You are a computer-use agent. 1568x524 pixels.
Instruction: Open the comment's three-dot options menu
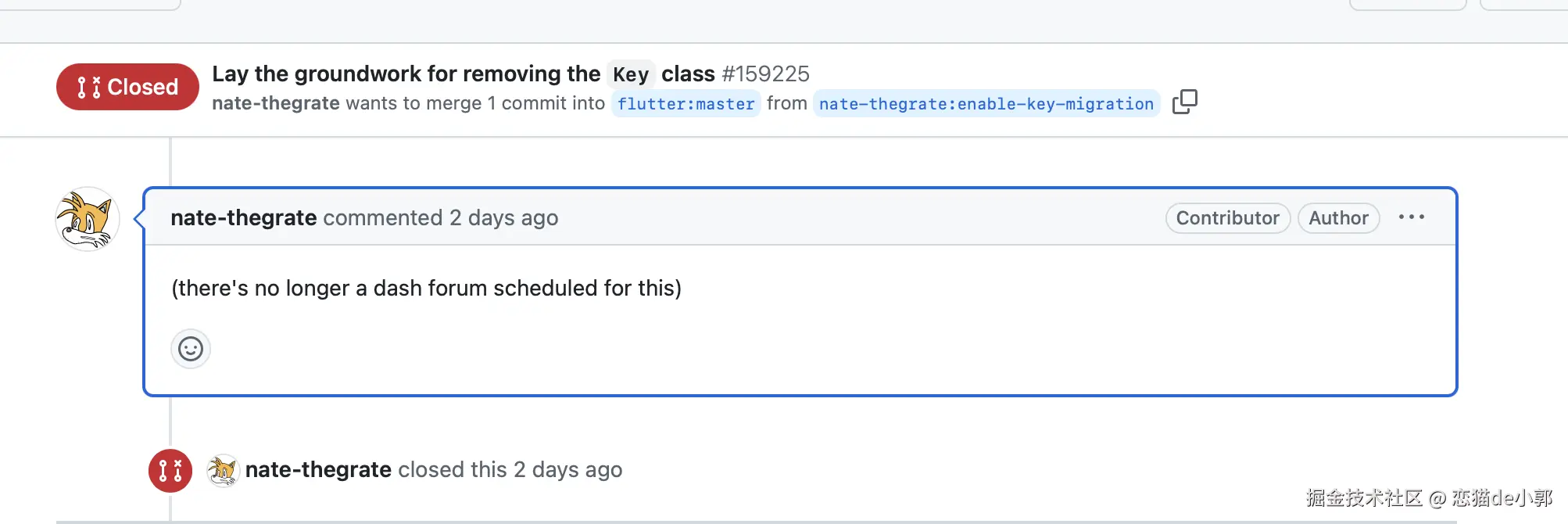pos(1411,217)
